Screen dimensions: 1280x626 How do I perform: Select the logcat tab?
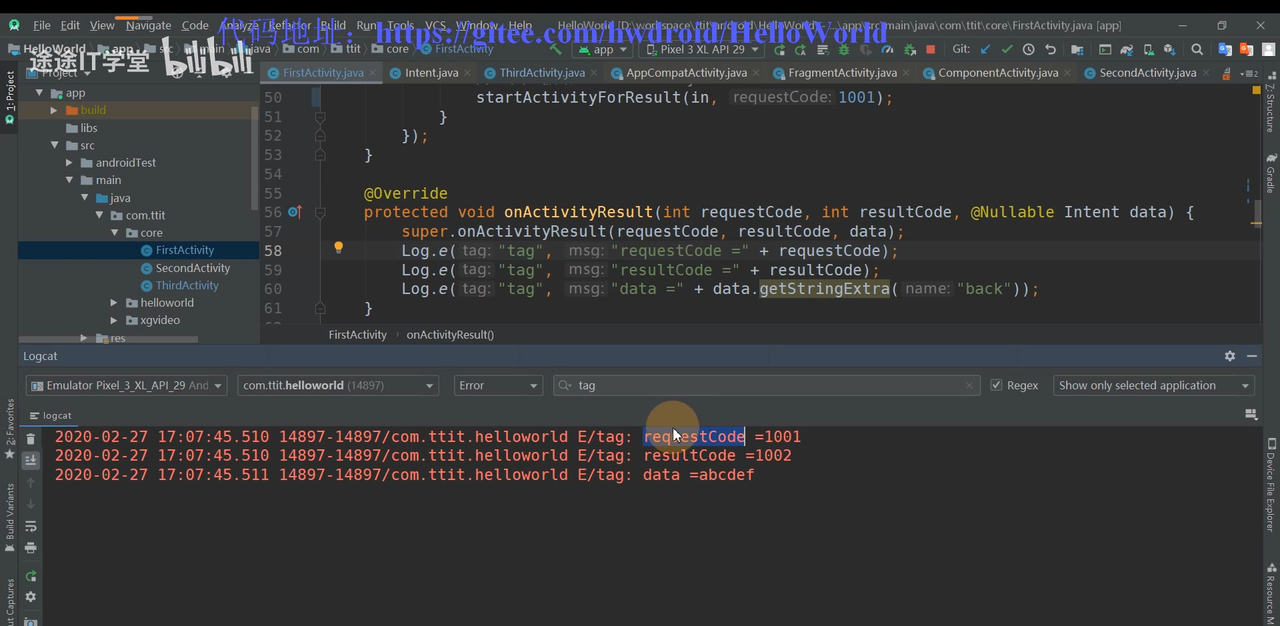[51, 415]
